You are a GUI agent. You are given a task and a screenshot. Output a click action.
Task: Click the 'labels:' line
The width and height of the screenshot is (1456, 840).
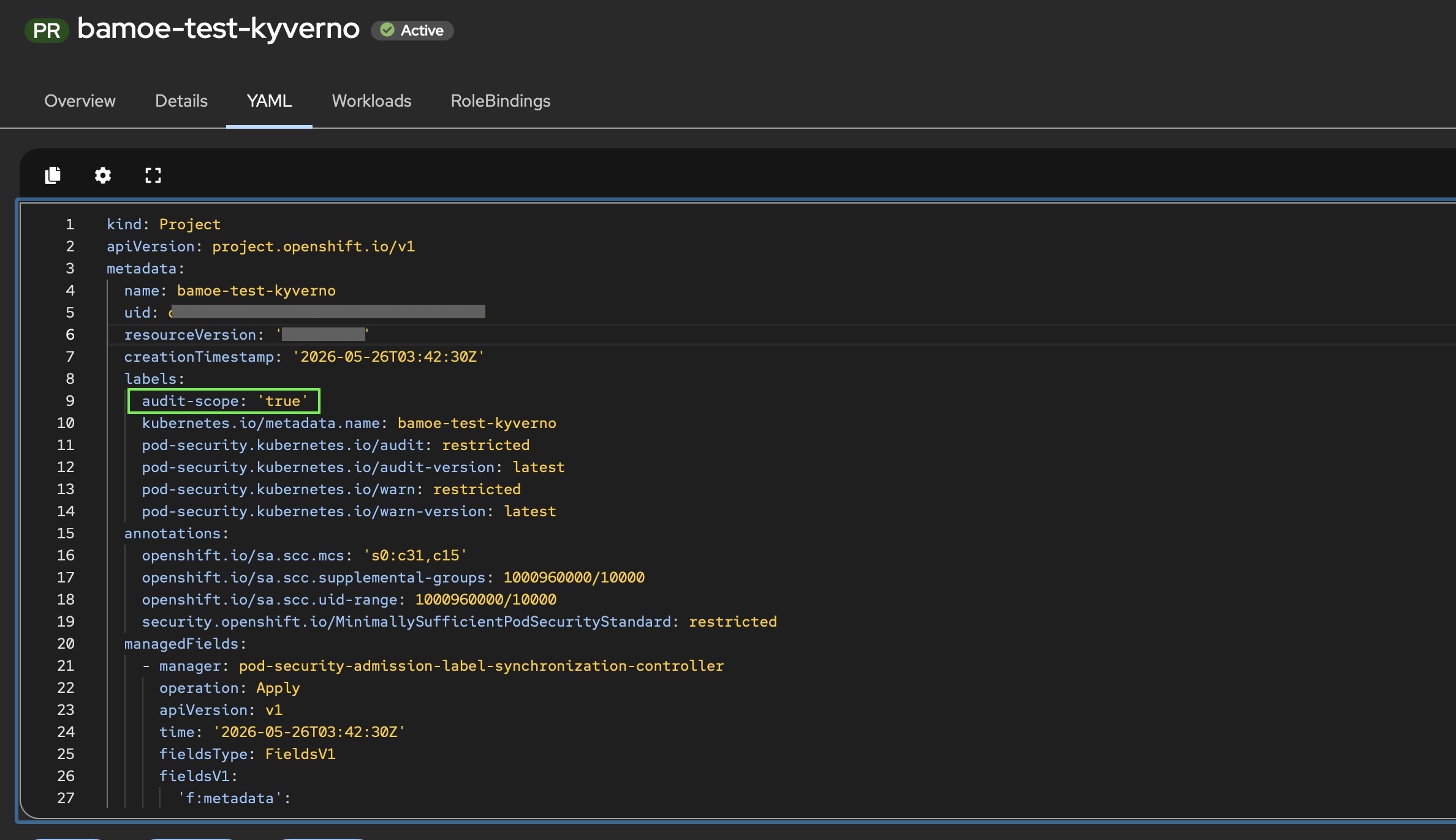pyautogui.click(x=154, y=379)
